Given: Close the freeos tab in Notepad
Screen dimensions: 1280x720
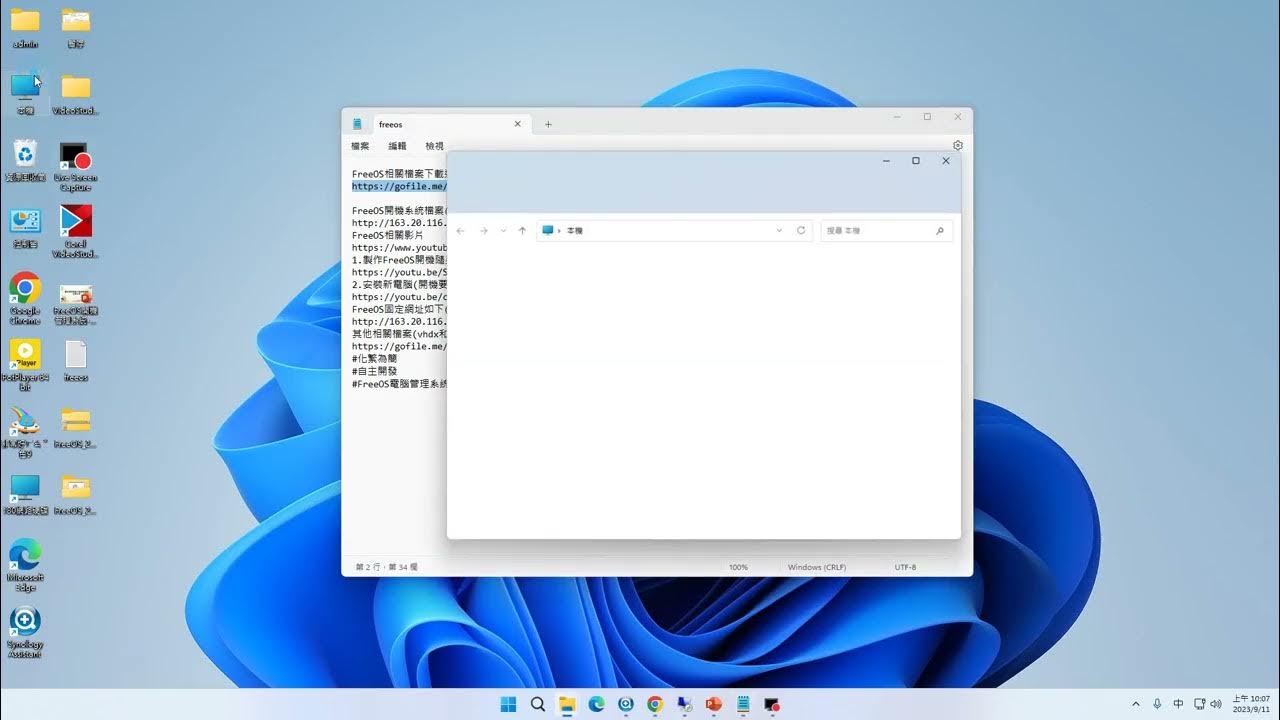Looking at the screenshot, I should pyautogui.click(x=517, y=124).
